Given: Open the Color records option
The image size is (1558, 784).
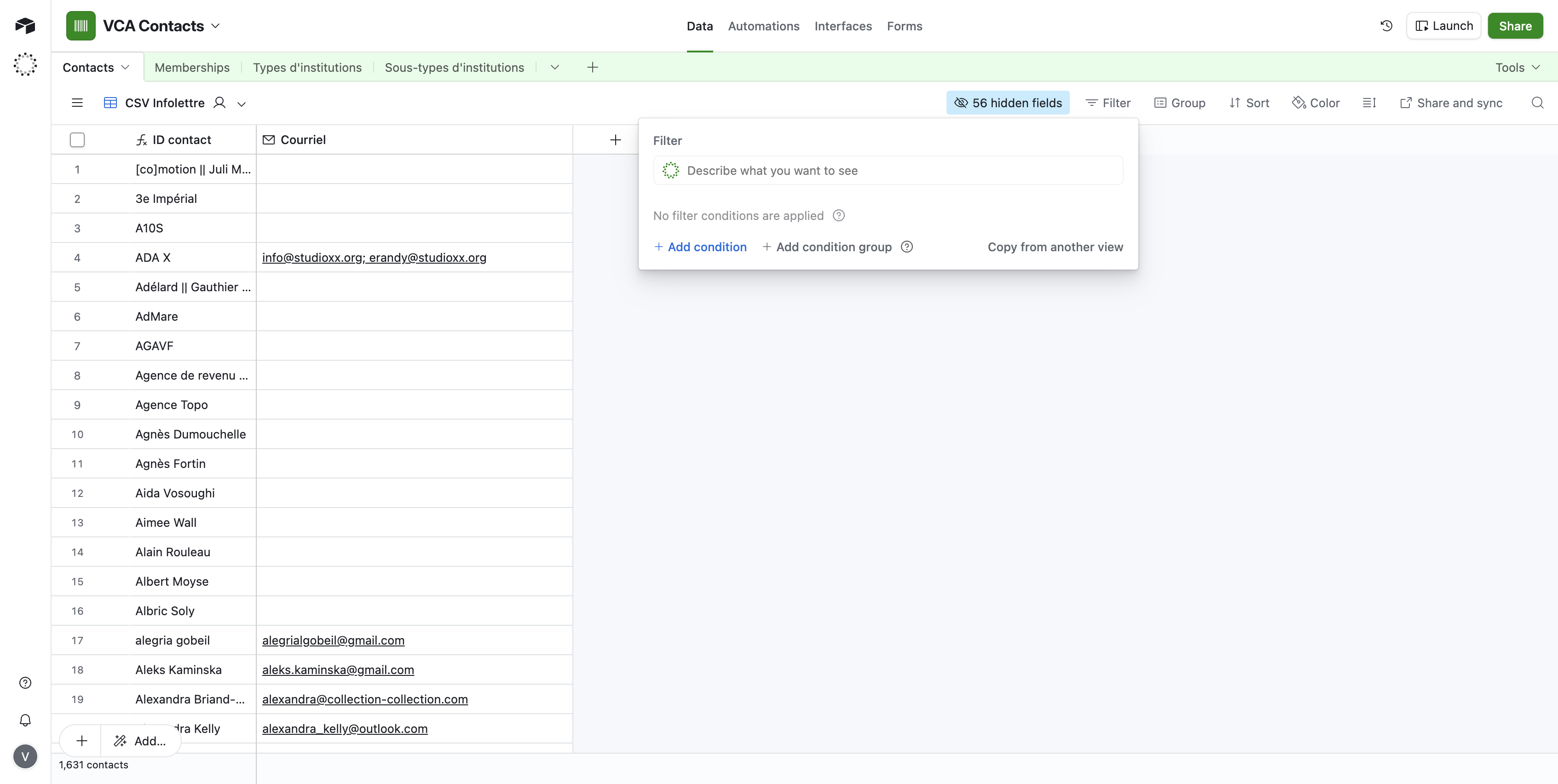Looking at the screenshot, I should click(1316, 103).
